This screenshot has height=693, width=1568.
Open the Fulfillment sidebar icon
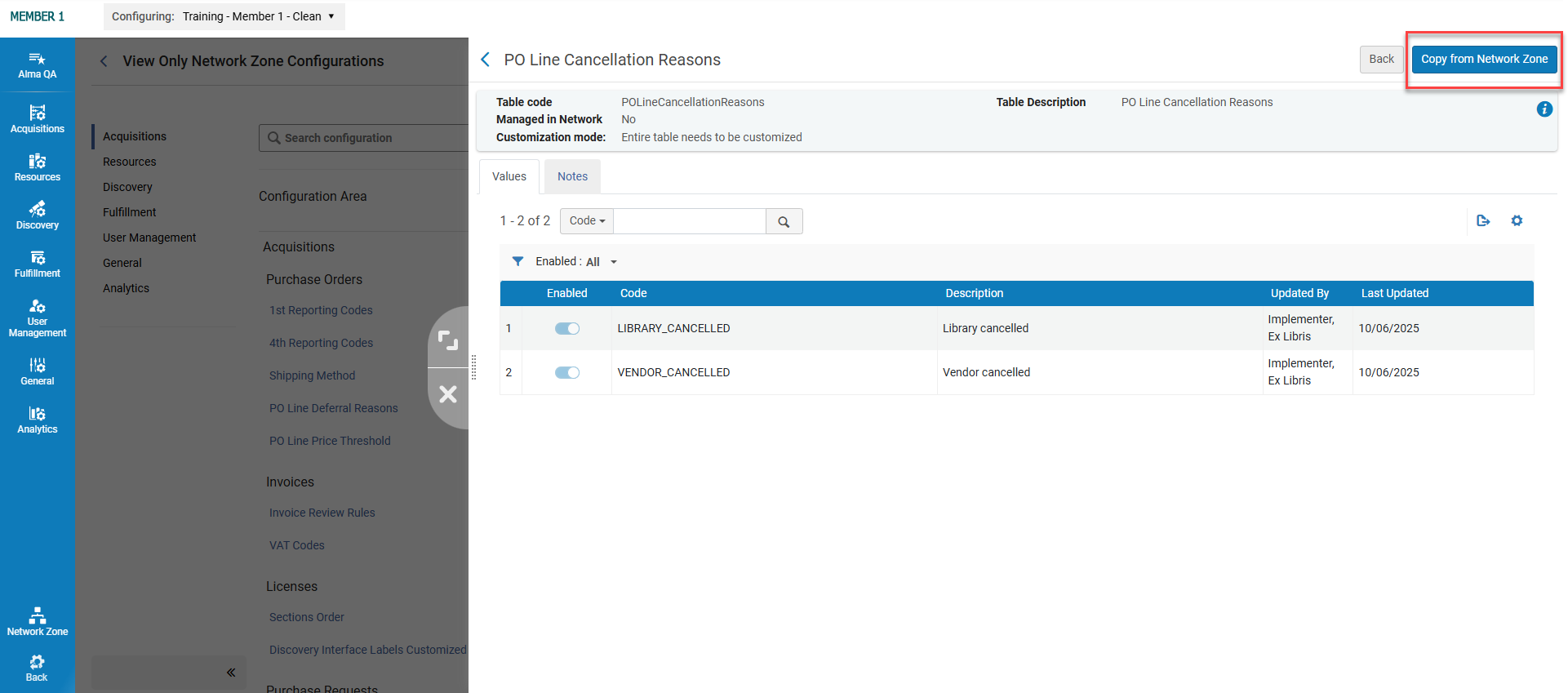38,264
